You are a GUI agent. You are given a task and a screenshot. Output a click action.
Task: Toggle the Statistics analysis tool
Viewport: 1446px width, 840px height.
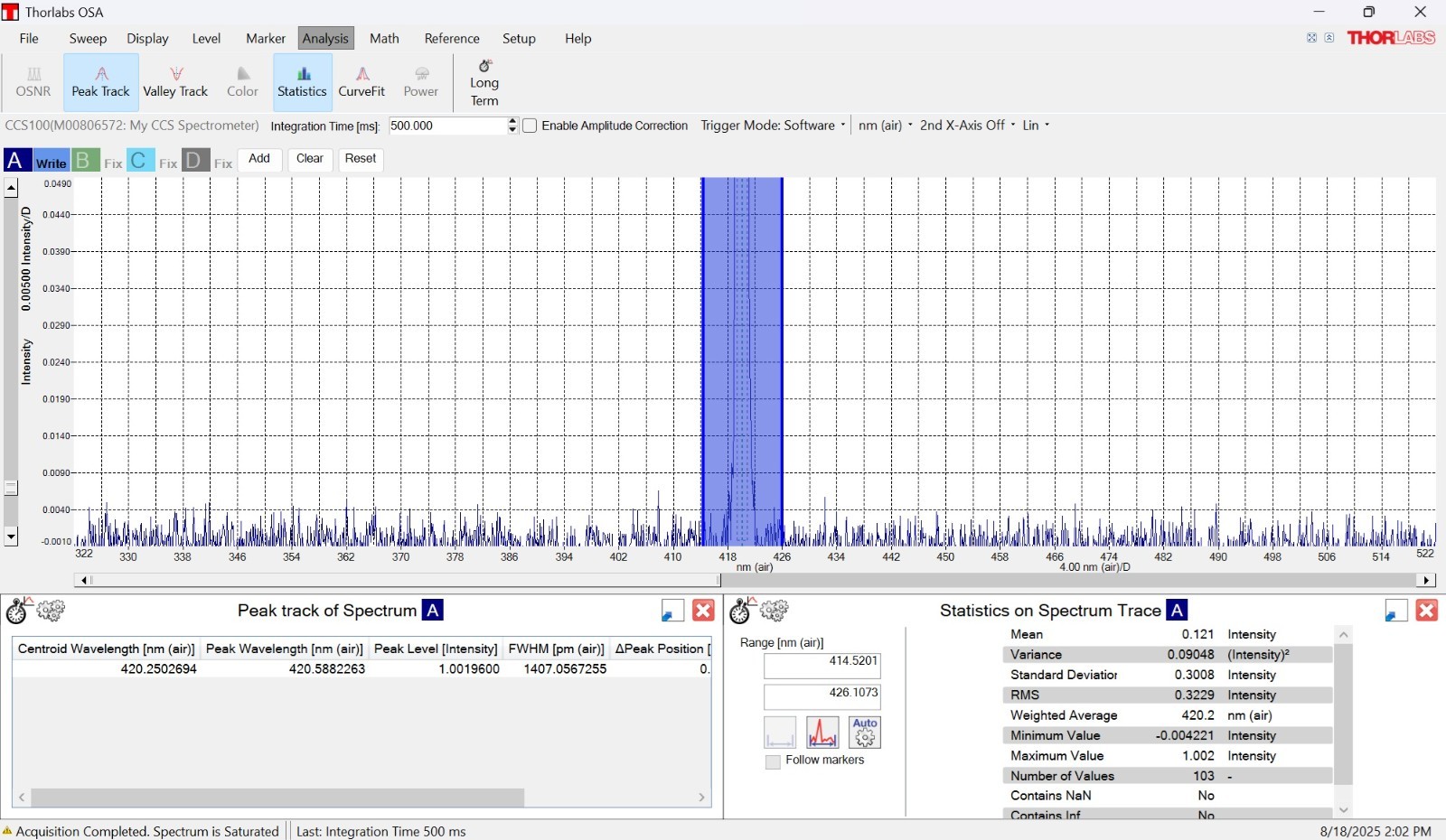coord(302,81)
